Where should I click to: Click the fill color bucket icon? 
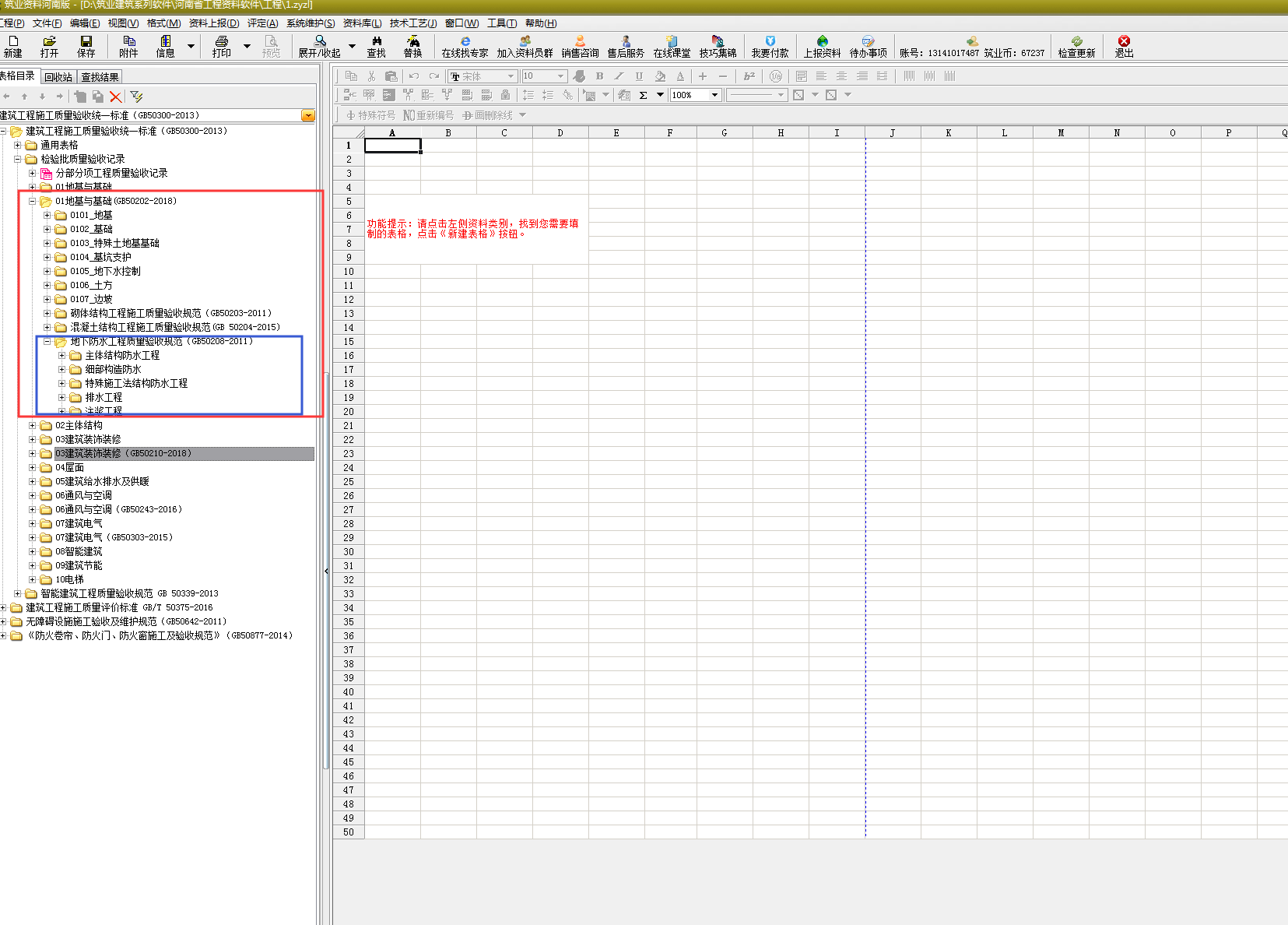pos(660,76)
